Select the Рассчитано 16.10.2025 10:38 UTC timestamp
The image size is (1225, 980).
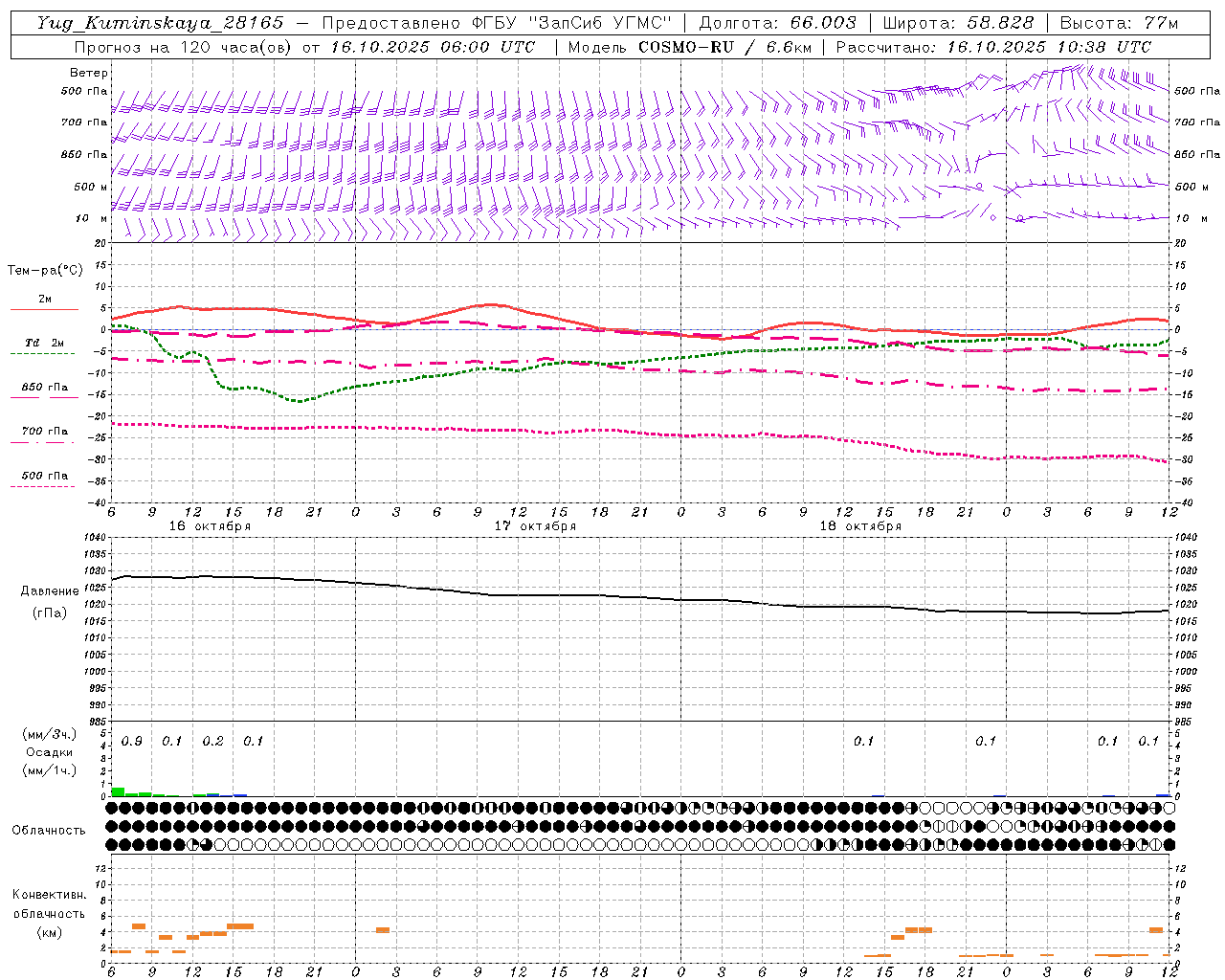[x=993, y=47]
